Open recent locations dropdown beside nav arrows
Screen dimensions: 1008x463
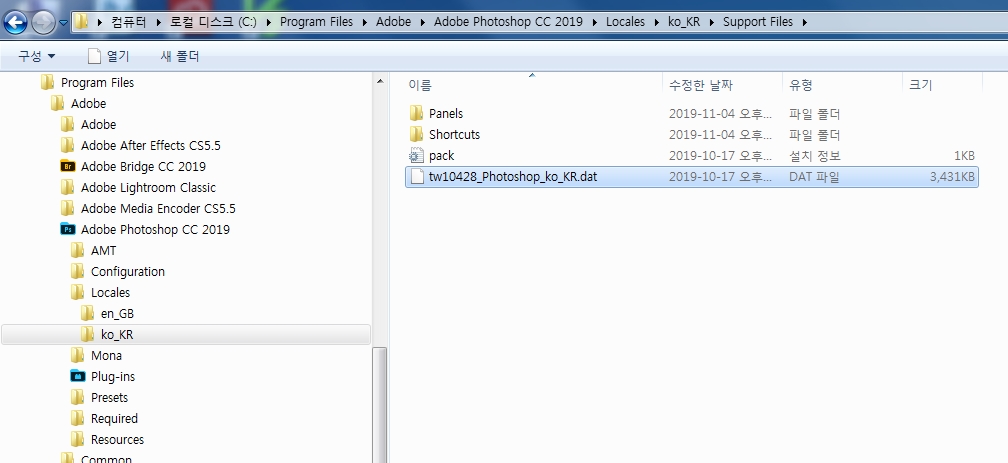click(63, 23)
